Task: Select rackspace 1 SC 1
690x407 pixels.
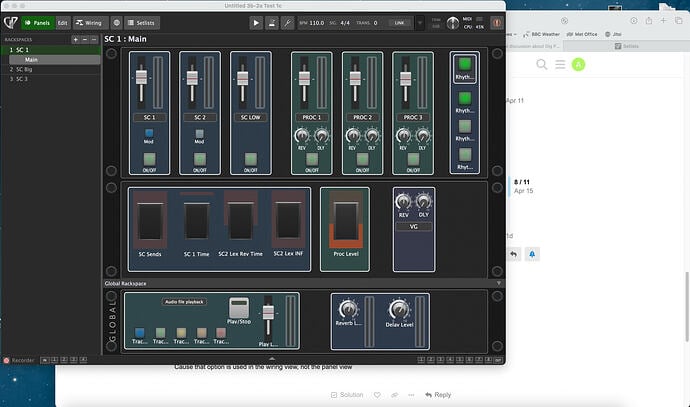Action: [x=51, y=50]
